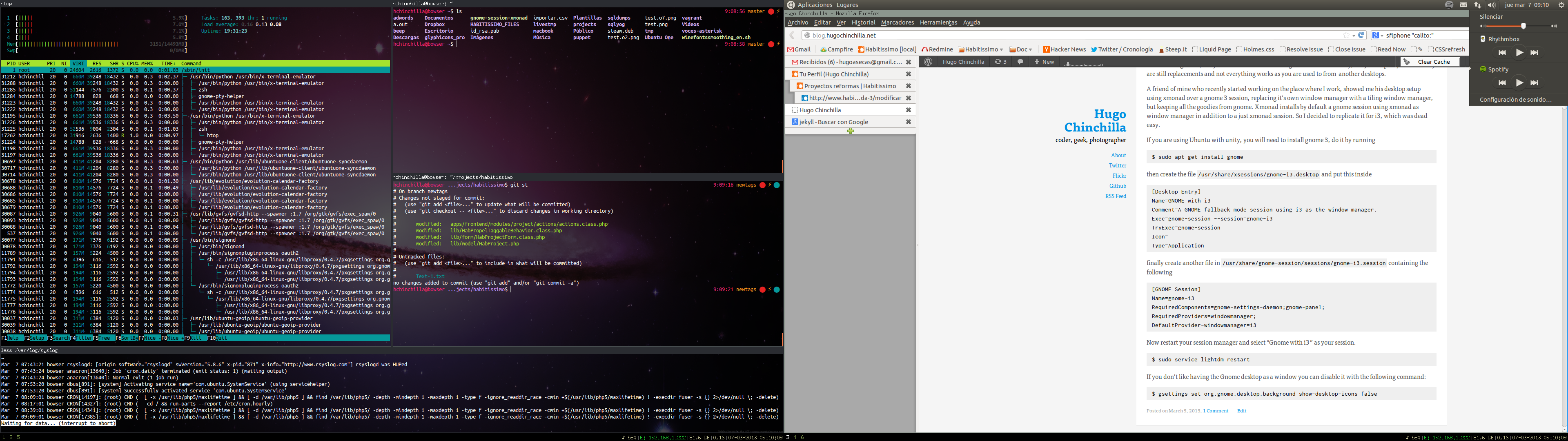The width and height of the screenshot is (1568, 441).
Task: Click the back arrow in Firefox
Action: 792,36
